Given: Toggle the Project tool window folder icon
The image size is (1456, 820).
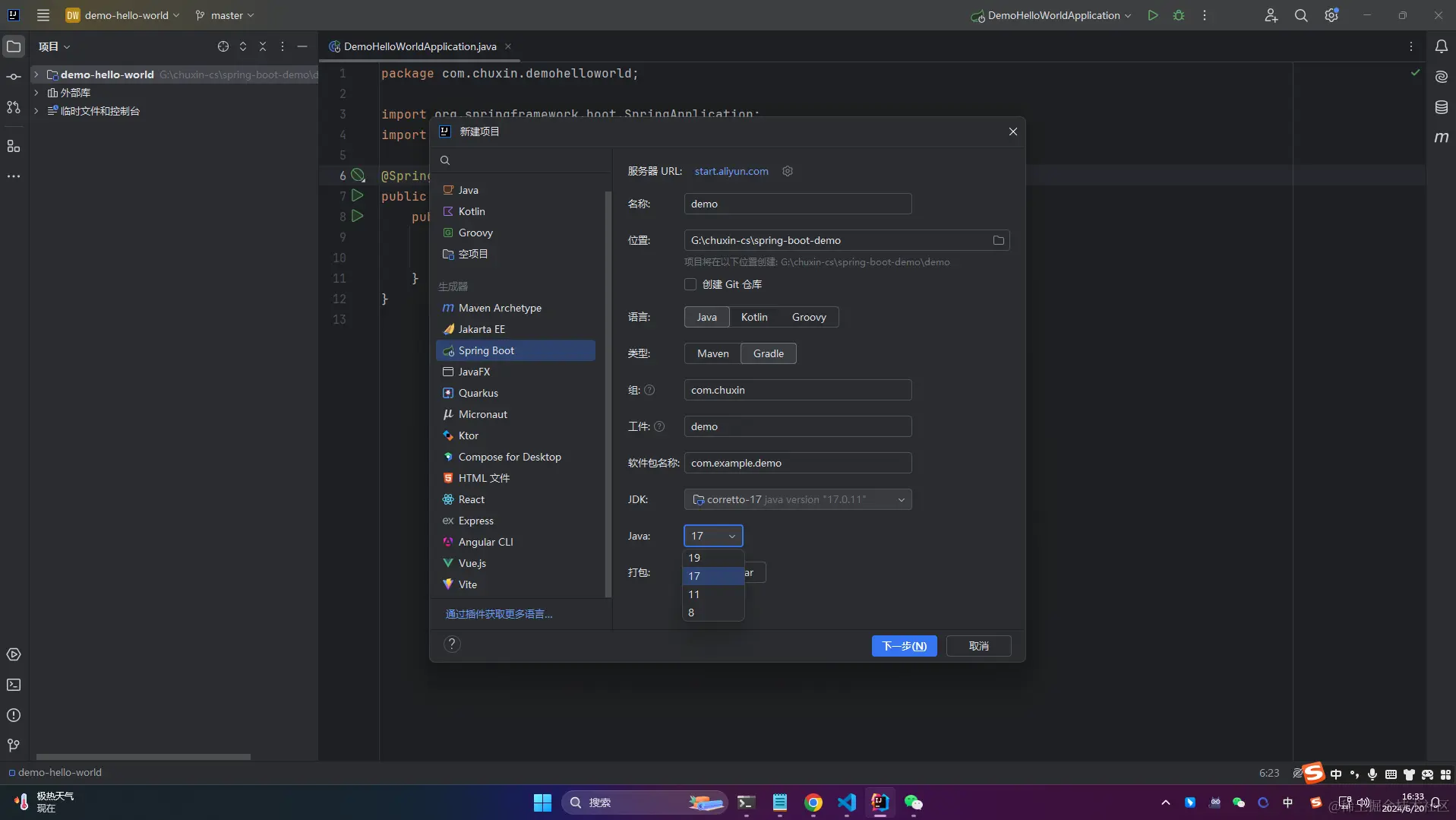Looking at the screenshot, I should click(14, 46).
